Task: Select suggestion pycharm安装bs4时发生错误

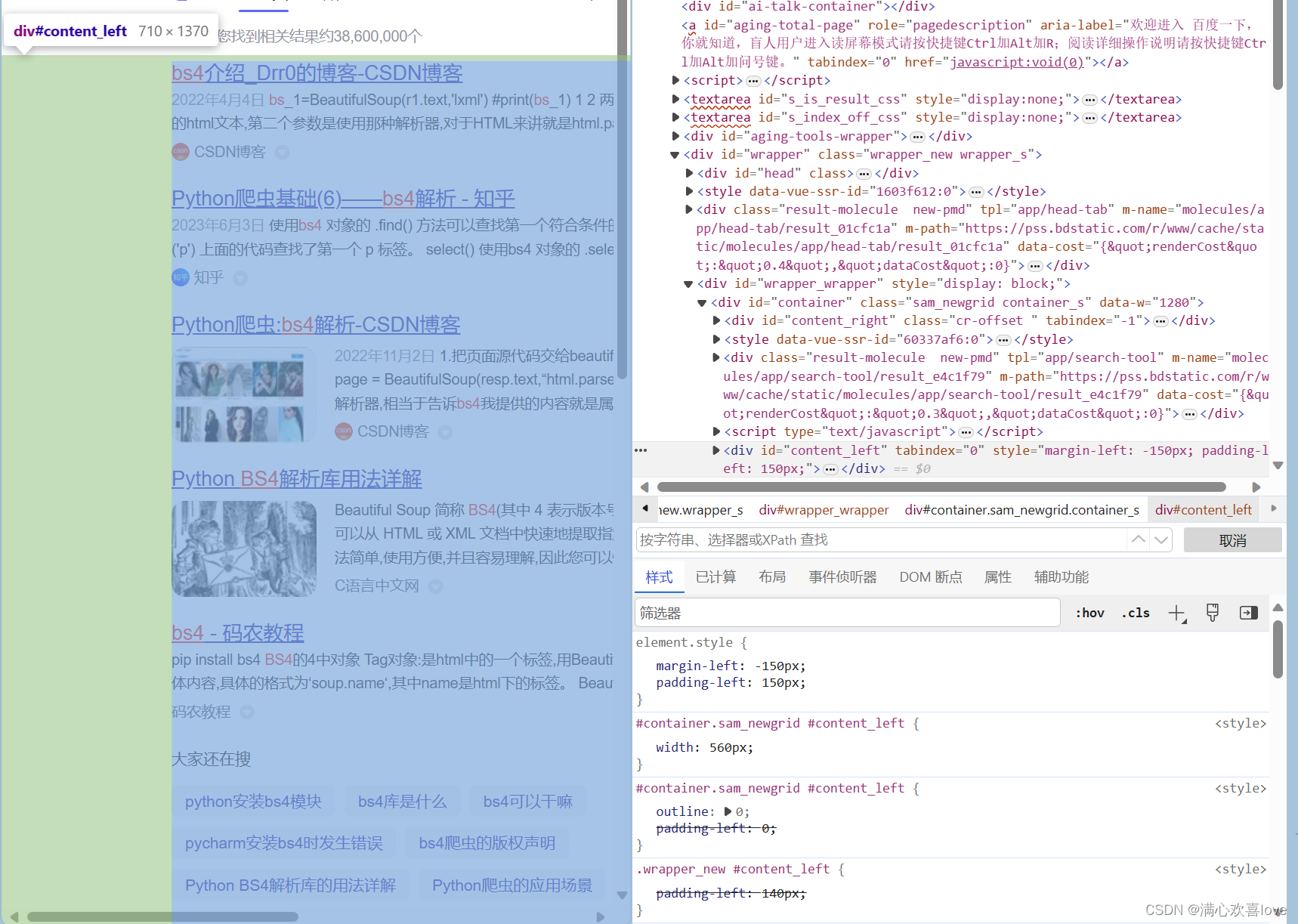Action: 284,843
